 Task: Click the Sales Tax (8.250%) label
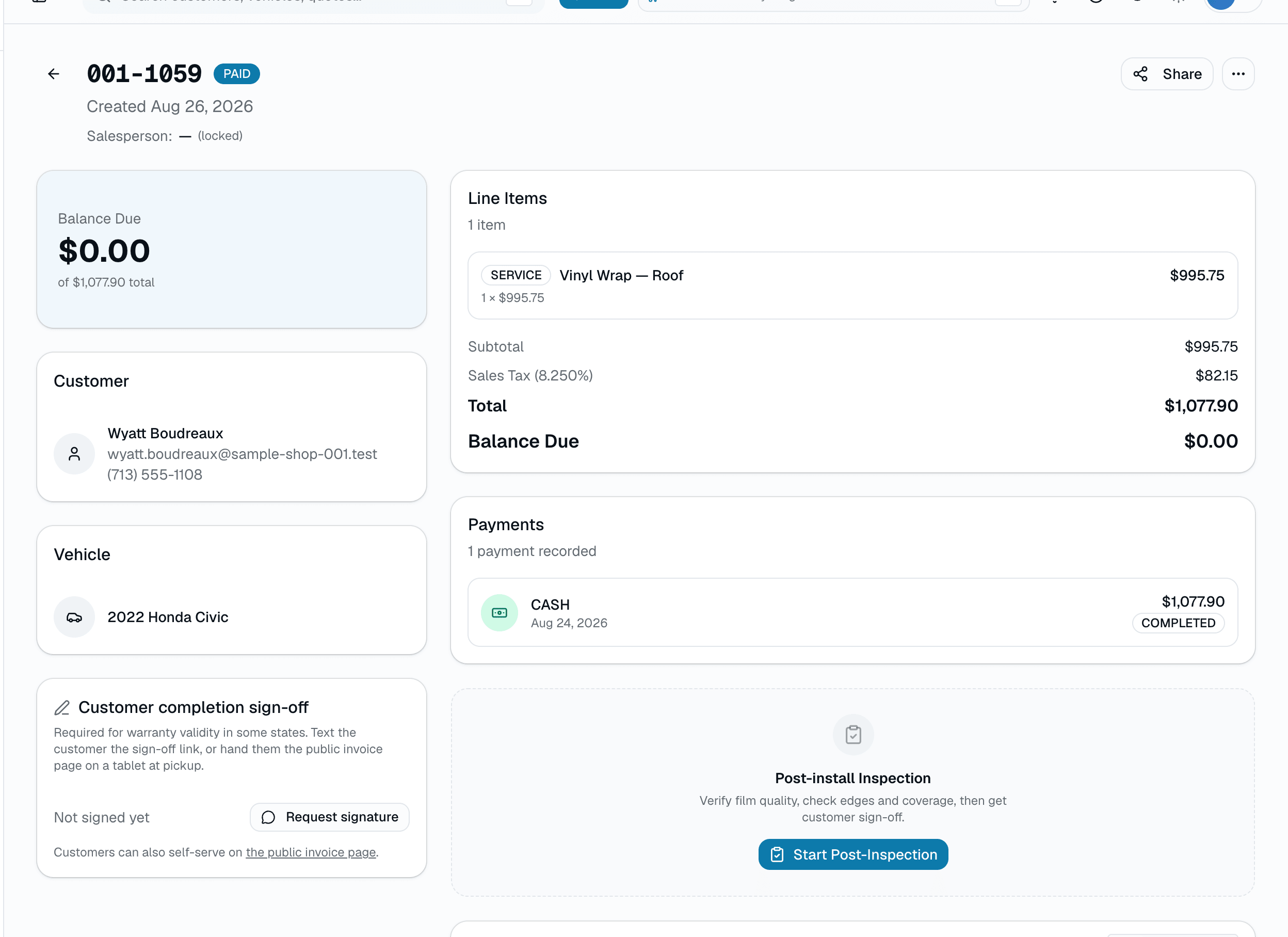pos(530,376)
